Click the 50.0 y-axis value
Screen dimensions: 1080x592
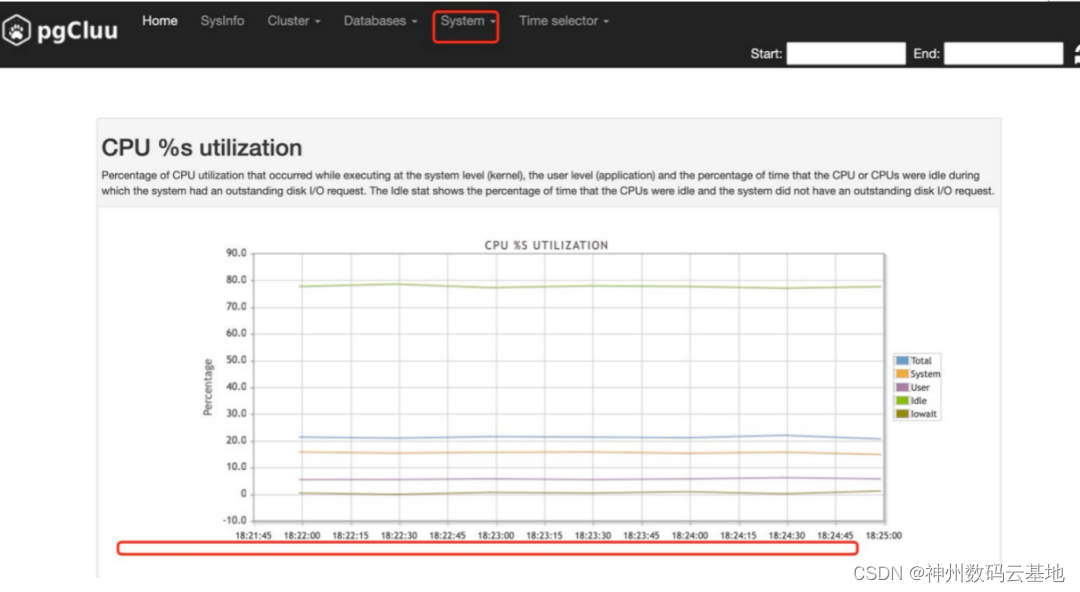click(x=236, y=360)
